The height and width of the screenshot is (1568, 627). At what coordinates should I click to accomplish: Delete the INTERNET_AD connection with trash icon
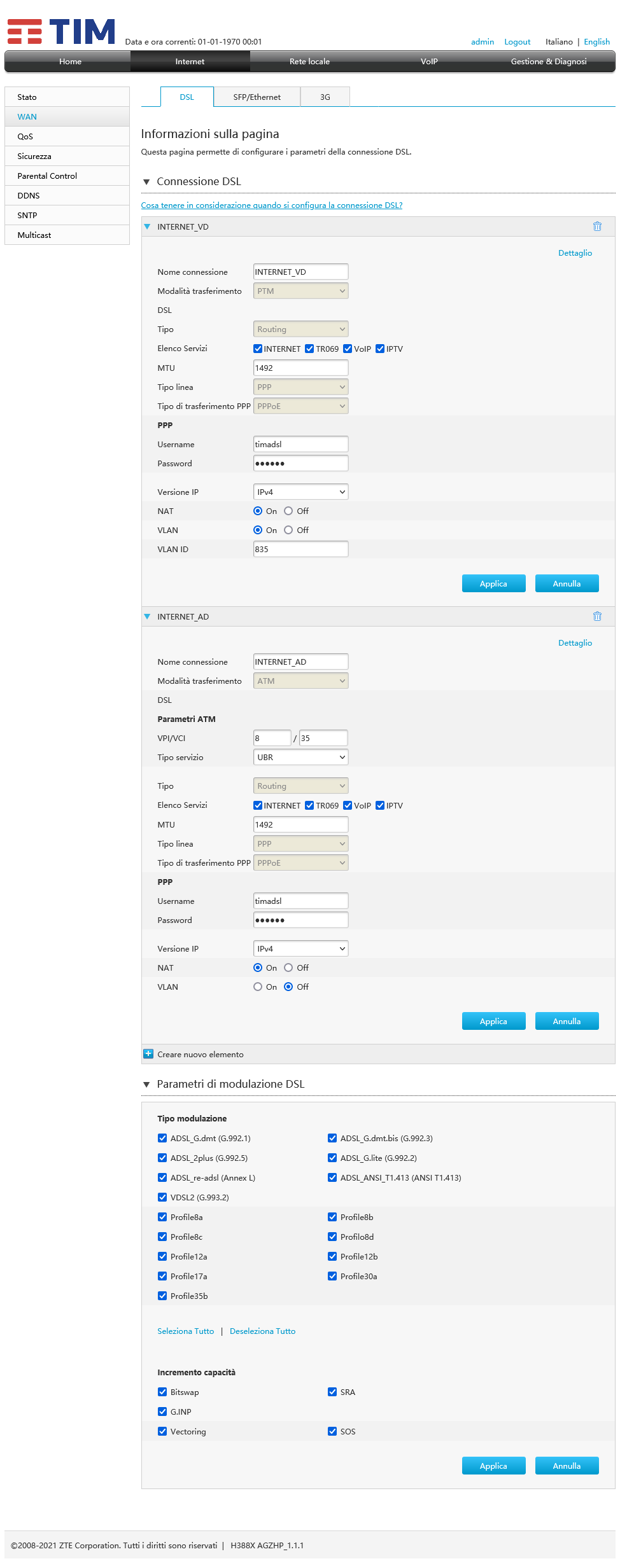(597, 616)
